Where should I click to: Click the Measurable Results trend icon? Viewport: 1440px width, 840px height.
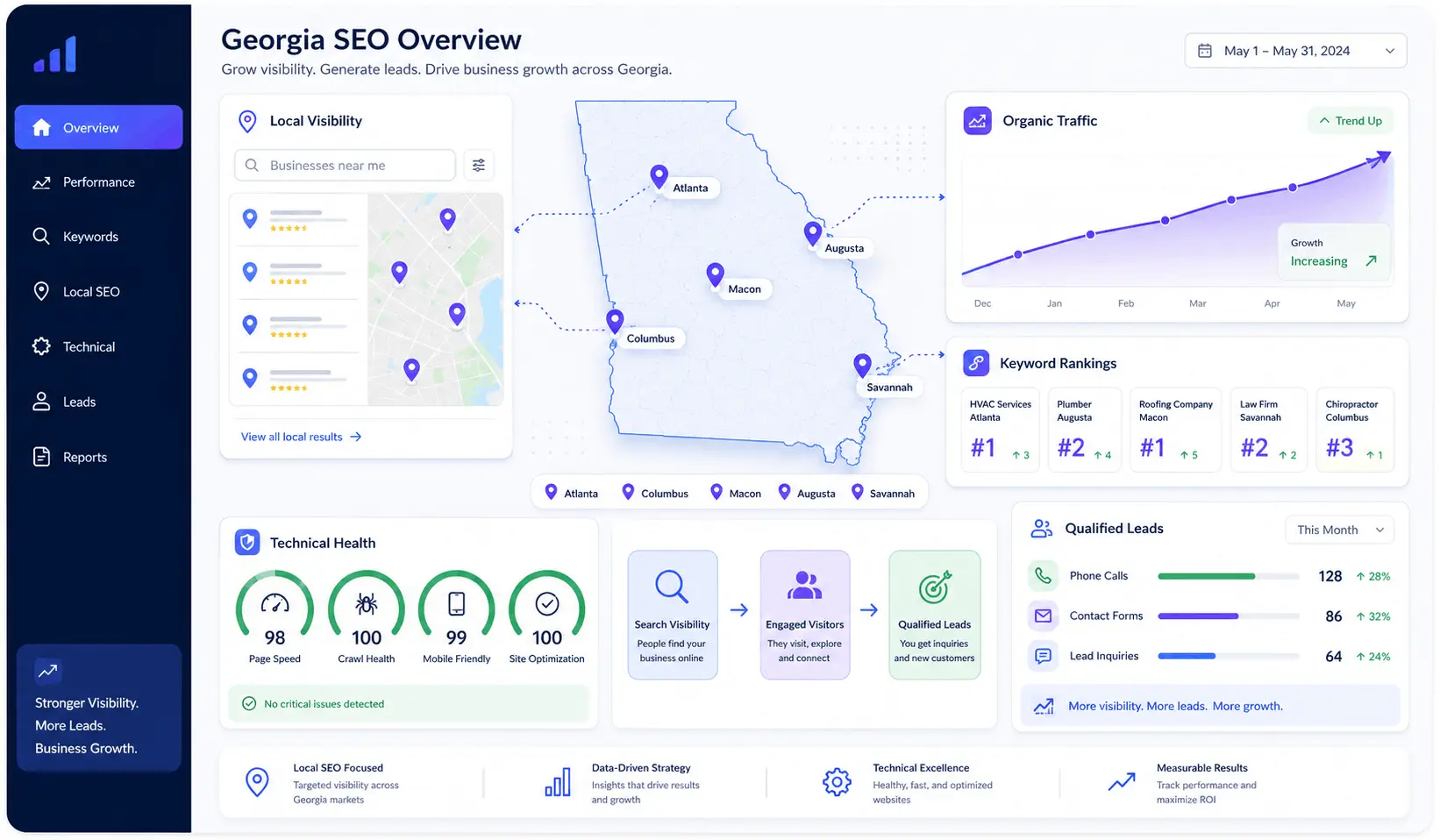(x=1122, y=781)
